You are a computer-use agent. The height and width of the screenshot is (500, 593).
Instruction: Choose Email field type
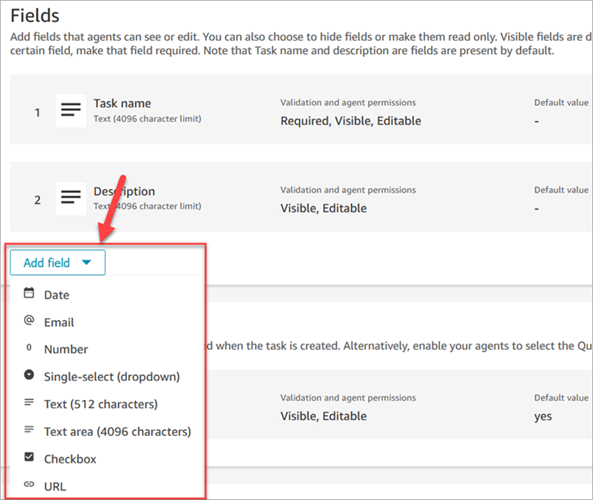point(59,322)
